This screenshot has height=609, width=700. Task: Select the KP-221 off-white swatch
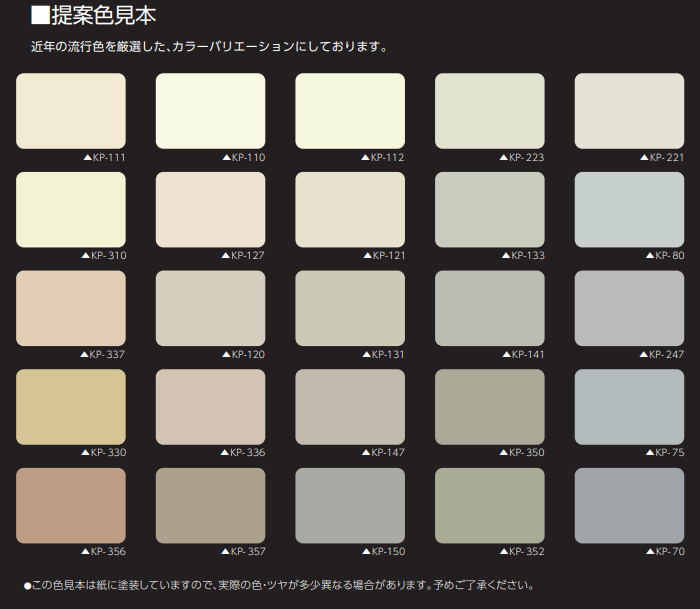click(629, 111)
